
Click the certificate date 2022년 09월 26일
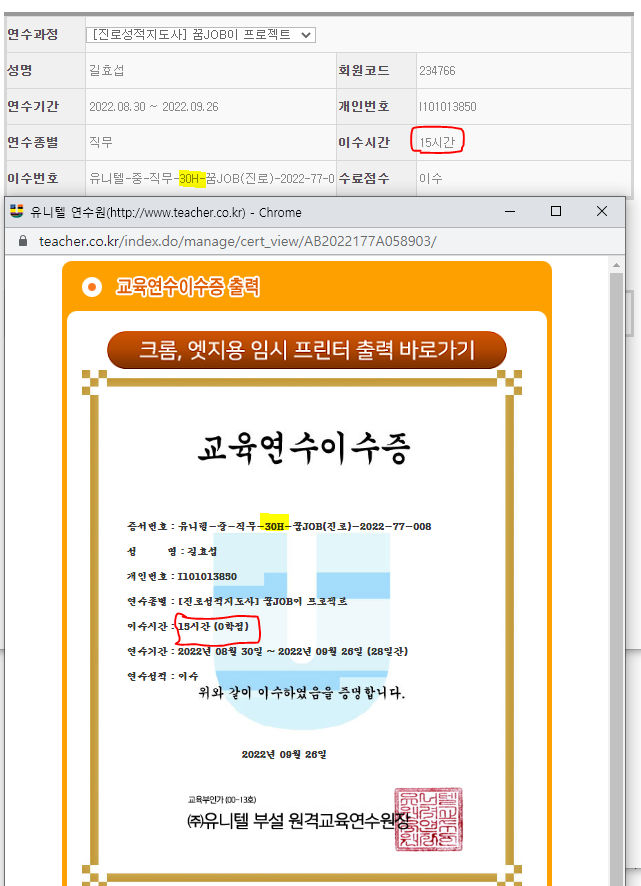coord(284,754)
